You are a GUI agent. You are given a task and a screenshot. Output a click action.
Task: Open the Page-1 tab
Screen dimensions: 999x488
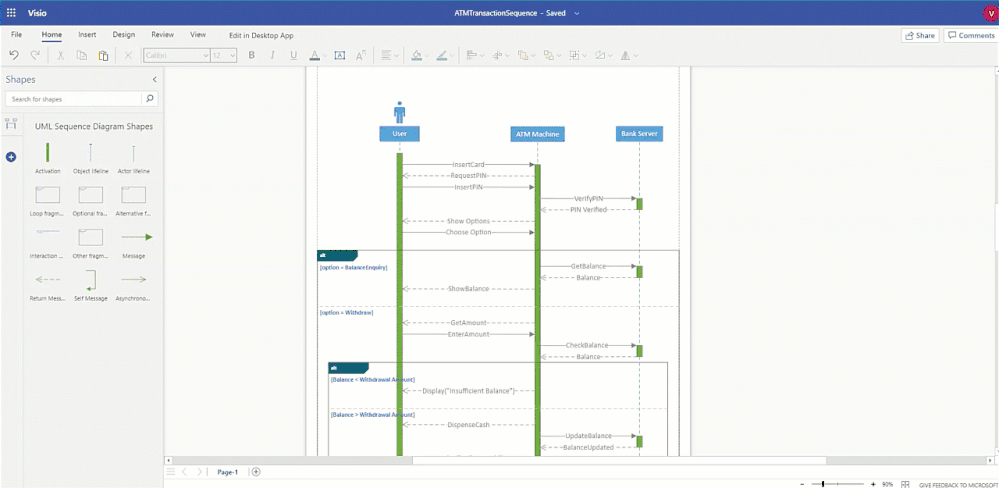227,472
